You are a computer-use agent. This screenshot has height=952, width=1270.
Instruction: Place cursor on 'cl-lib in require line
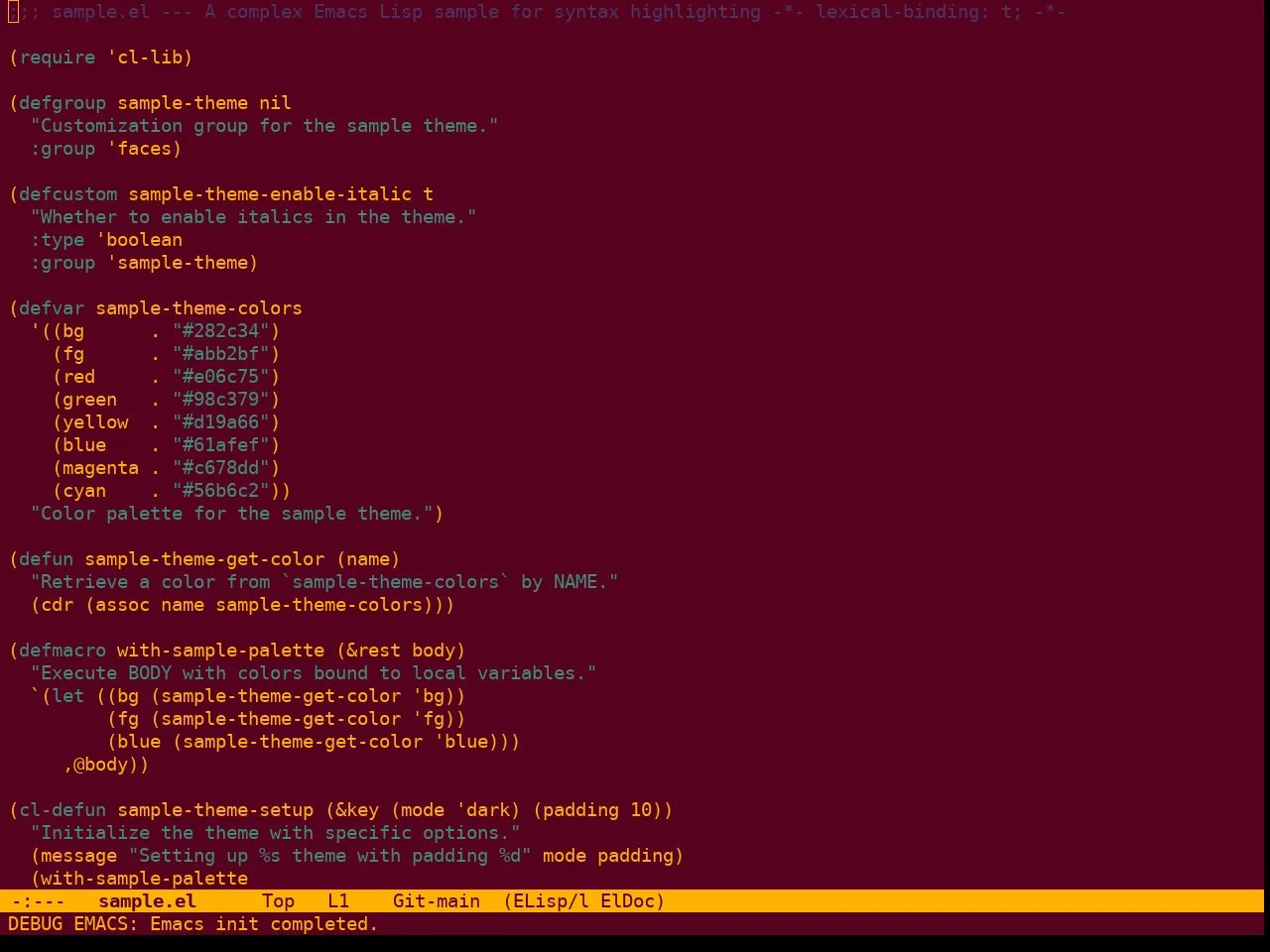pos(145,58)
